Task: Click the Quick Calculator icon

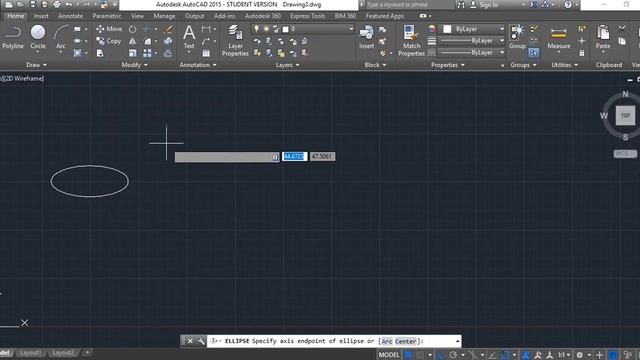Action: [582, 53]
